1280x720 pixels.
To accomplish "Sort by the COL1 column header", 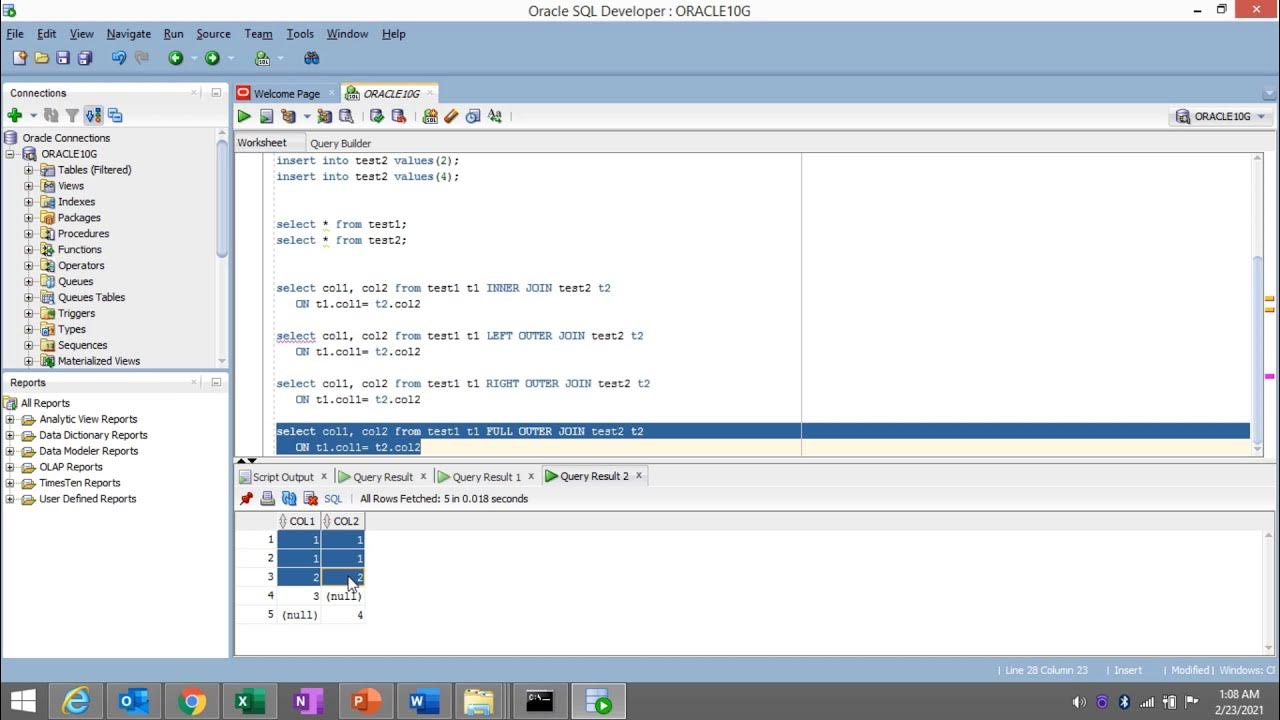I will tap(299, 521).
